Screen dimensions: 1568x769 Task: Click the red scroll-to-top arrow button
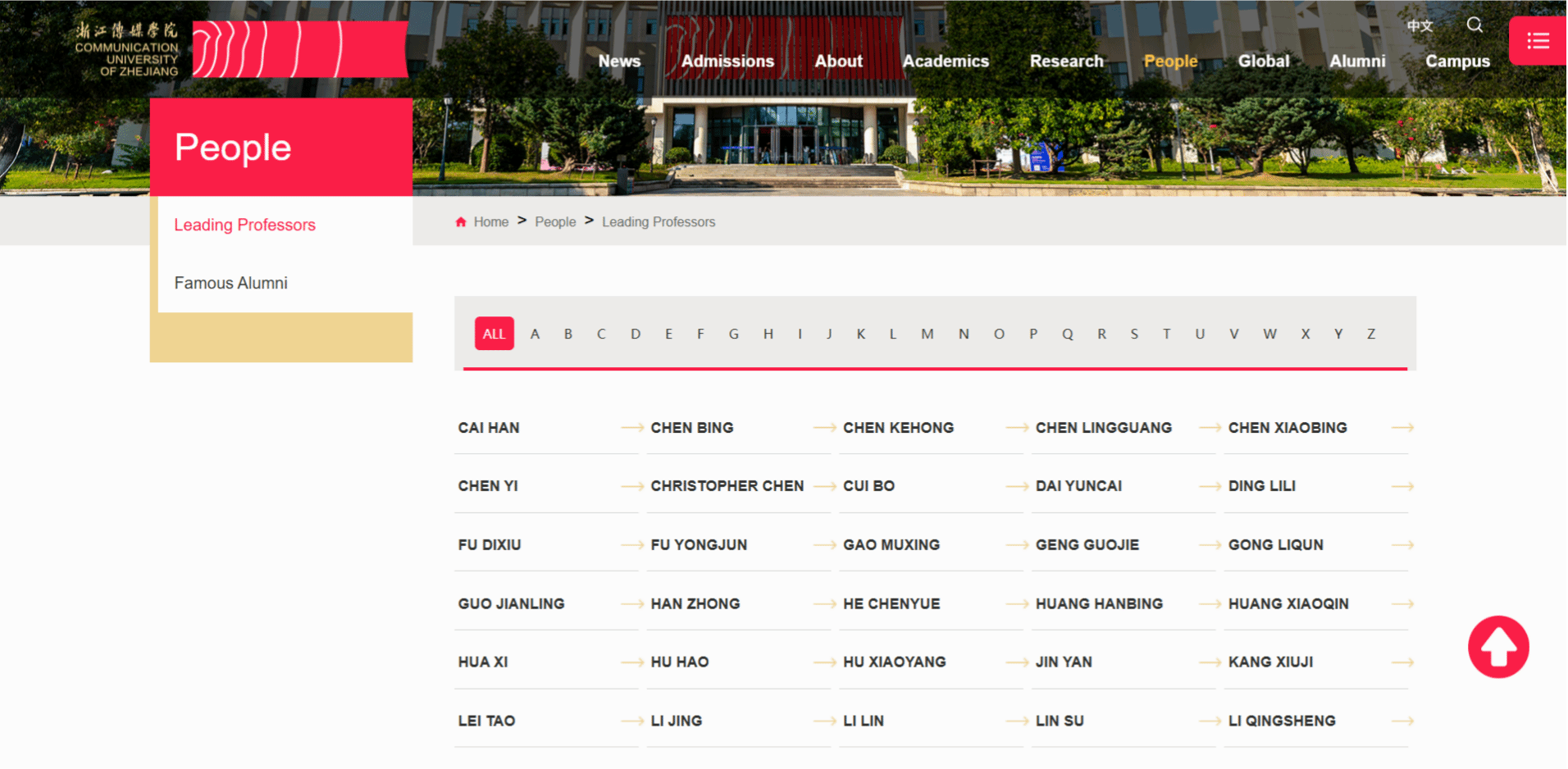point(1497,647)
